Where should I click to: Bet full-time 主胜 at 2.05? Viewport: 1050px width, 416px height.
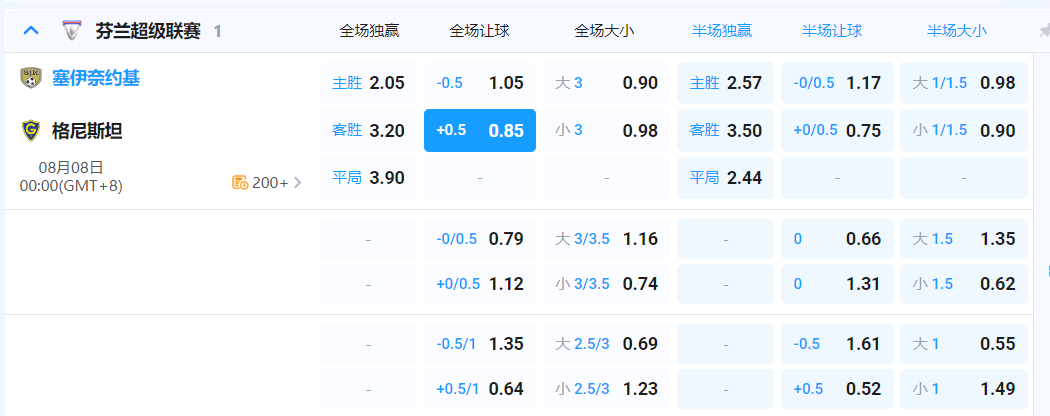coord(368,83)
